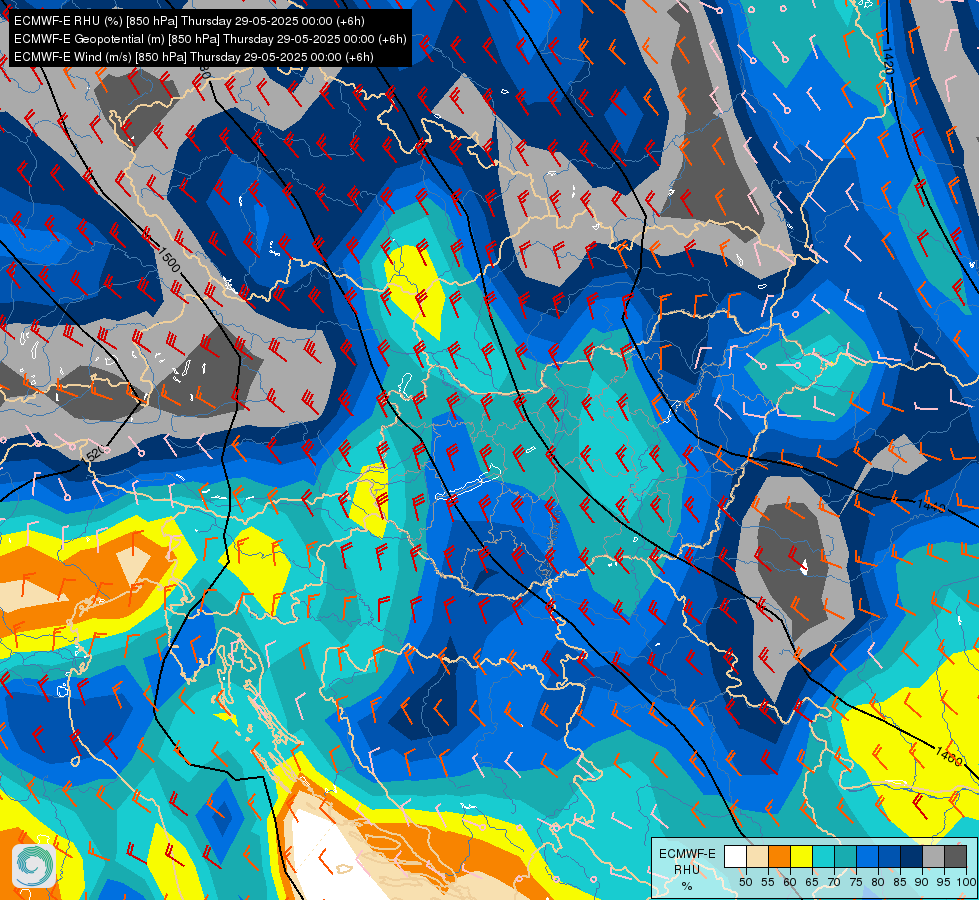Viewport: 979px width, 900px height.
Task: Click the 1460 geopotential contour label
Action: (949, 755)
